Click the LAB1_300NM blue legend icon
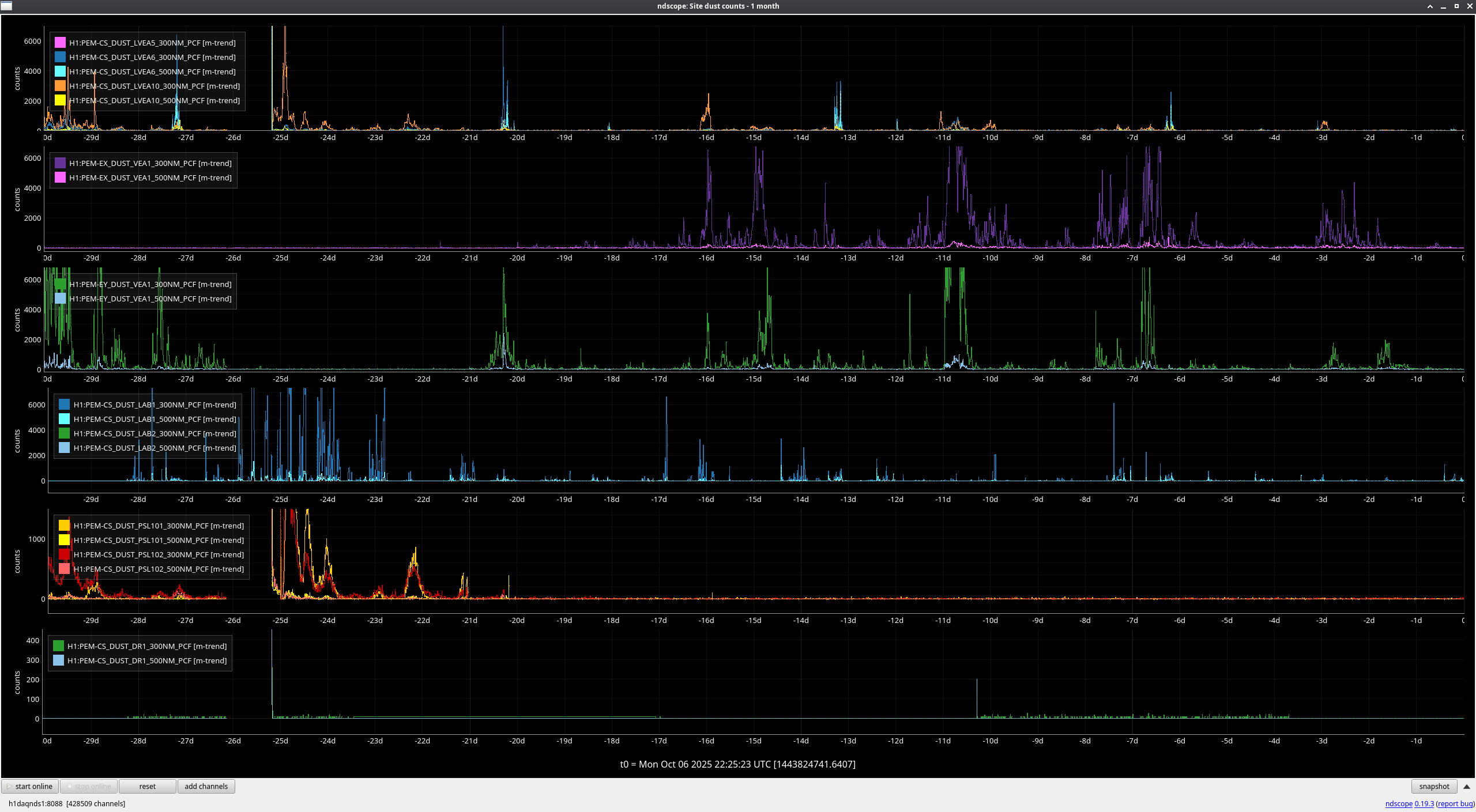This screenshot has height=812, width=1476. [64, 405]
